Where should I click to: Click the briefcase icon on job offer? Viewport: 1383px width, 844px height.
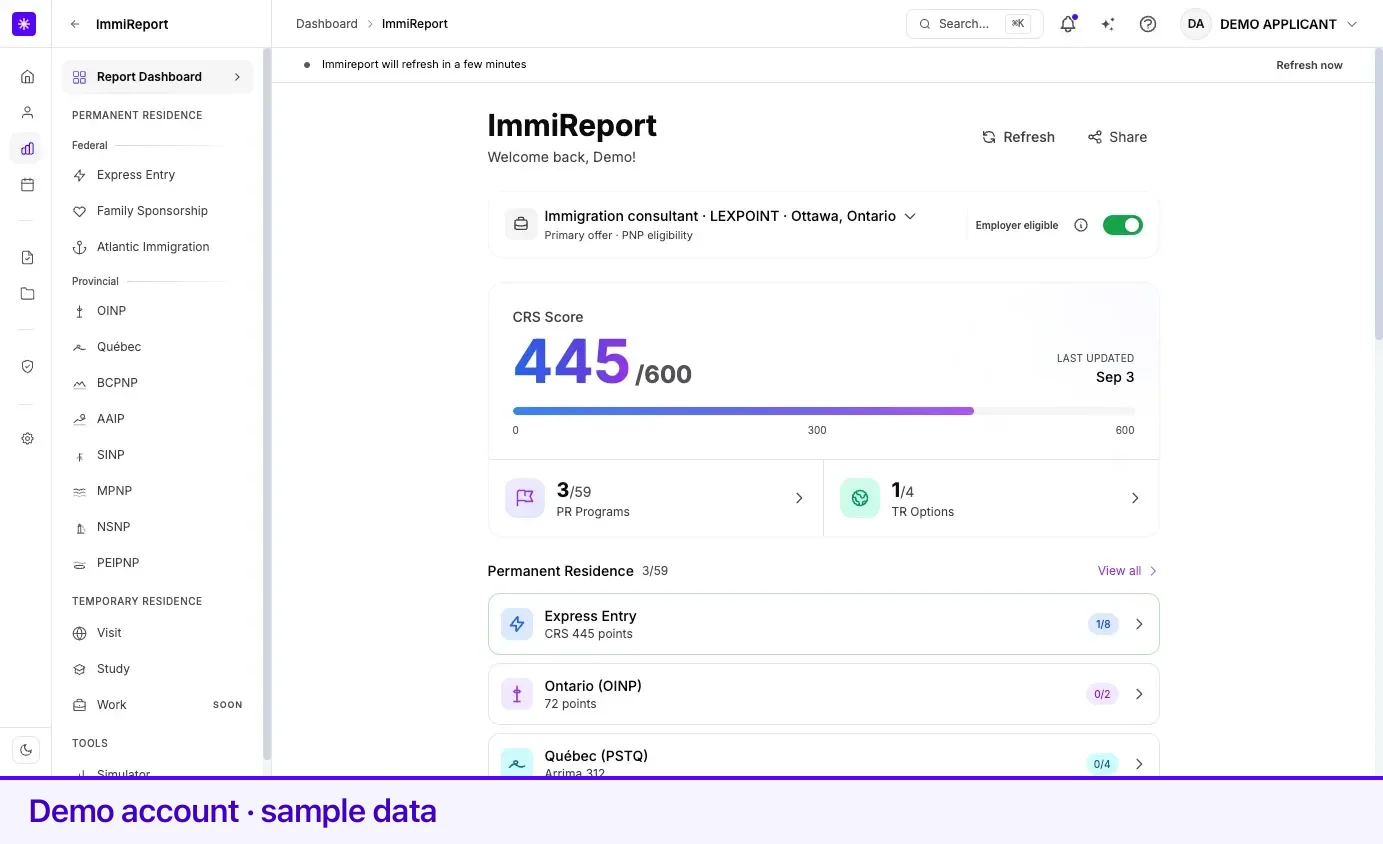521,225
